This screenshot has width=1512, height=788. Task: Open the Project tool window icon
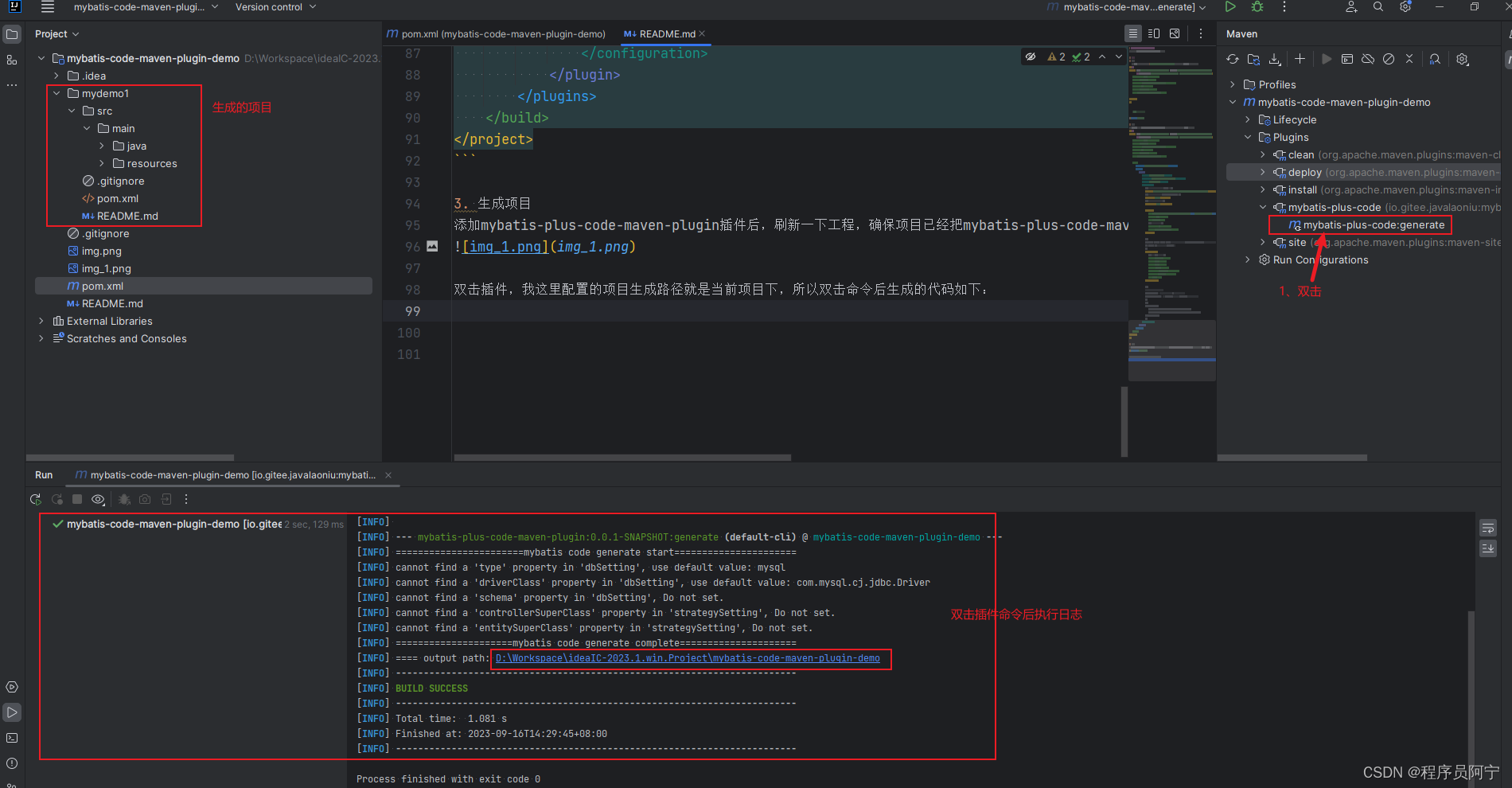coord(12,34)
